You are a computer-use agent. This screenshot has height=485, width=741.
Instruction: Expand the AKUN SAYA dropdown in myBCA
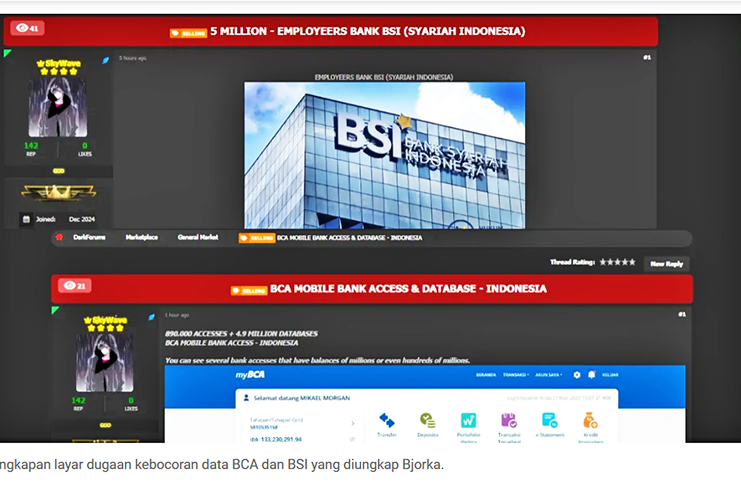click(546, 375)
